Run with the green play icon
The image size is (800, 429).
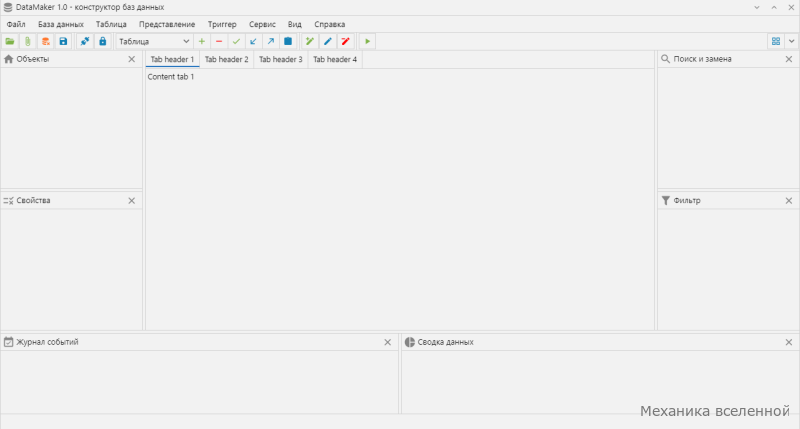(x=367, y=41)
